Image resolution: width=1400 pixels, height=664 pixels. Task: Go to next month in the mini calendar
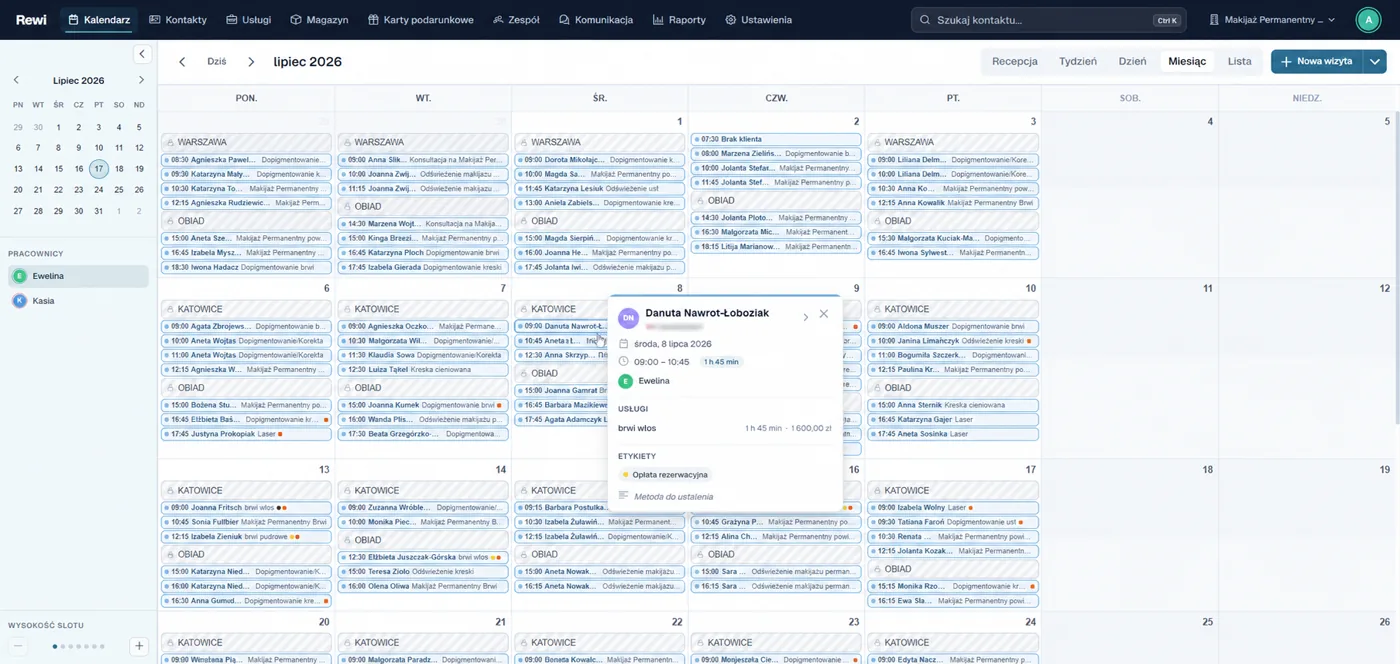[141, 80]
